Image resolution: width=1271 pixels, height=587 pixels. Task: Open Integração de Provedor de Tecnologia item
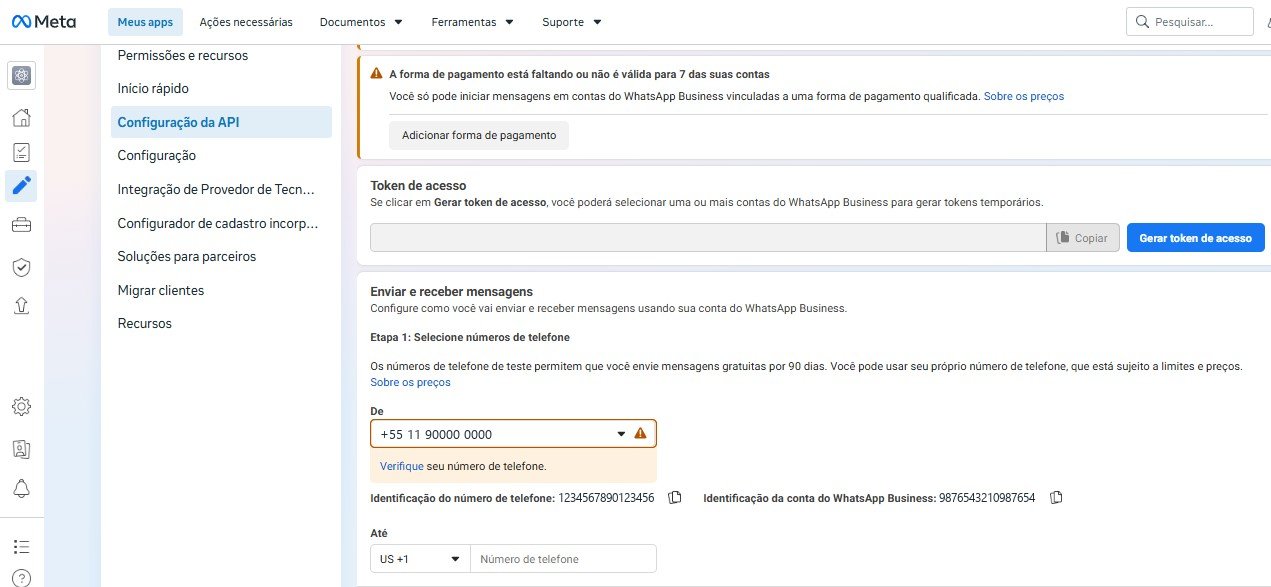(x=216, y=189)
